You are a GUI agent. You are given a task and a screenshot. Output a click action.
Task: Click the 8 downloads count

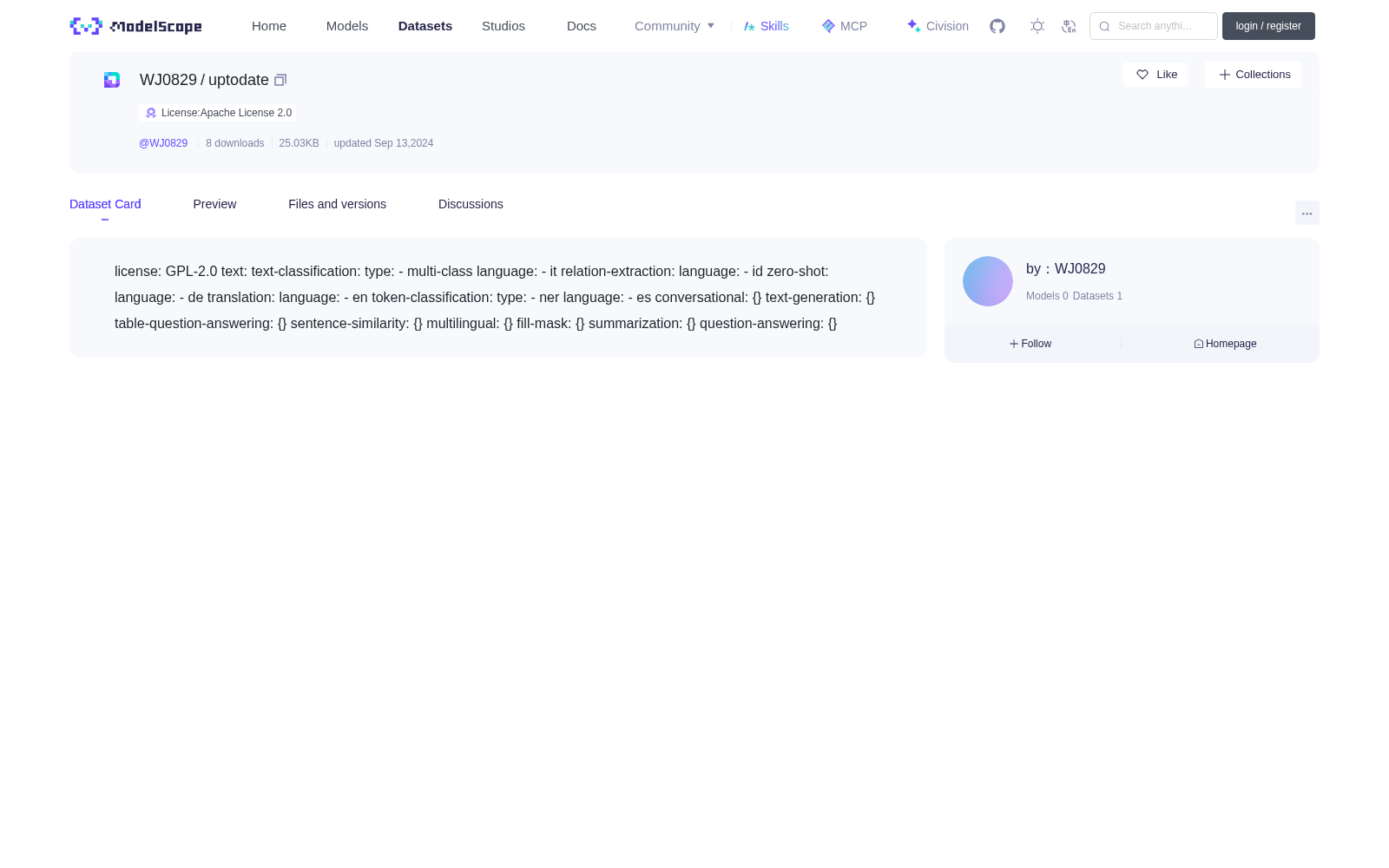(234, 143)
